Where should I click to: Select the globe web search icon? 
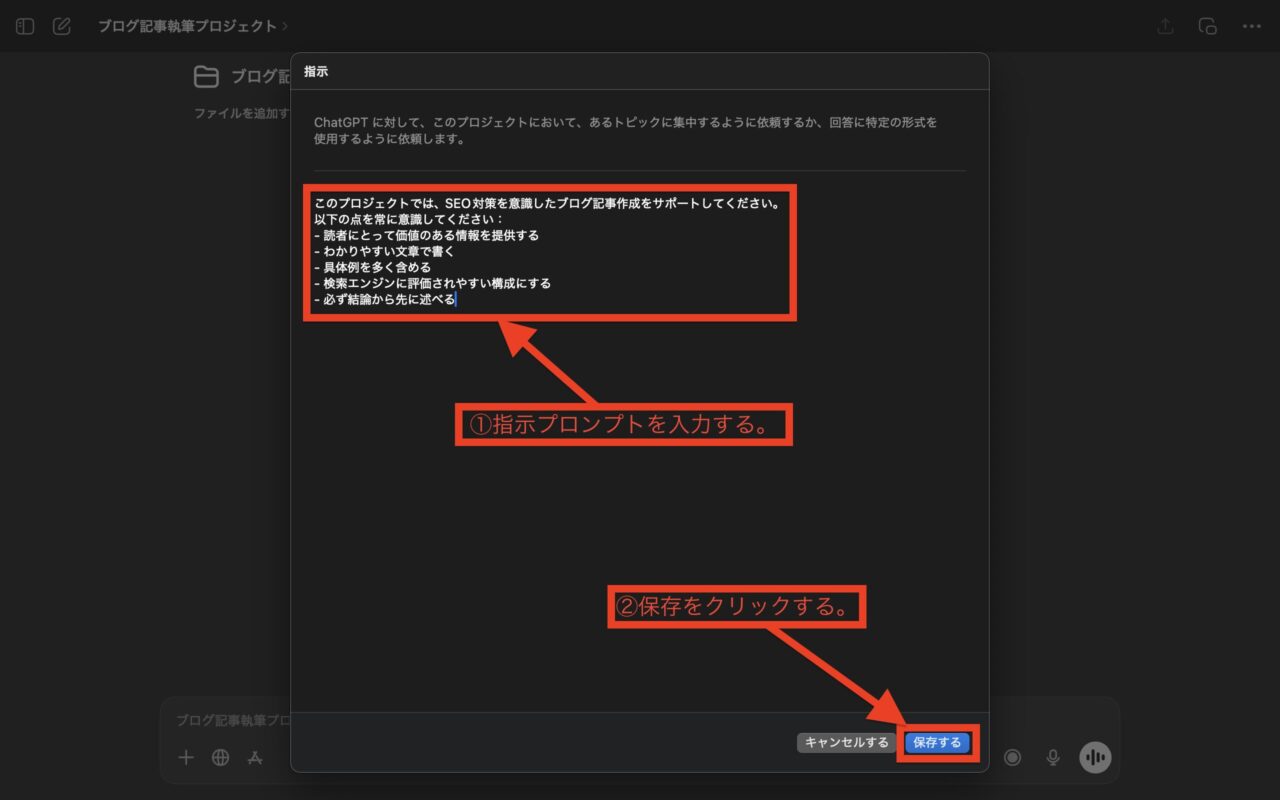click(220, 757)
